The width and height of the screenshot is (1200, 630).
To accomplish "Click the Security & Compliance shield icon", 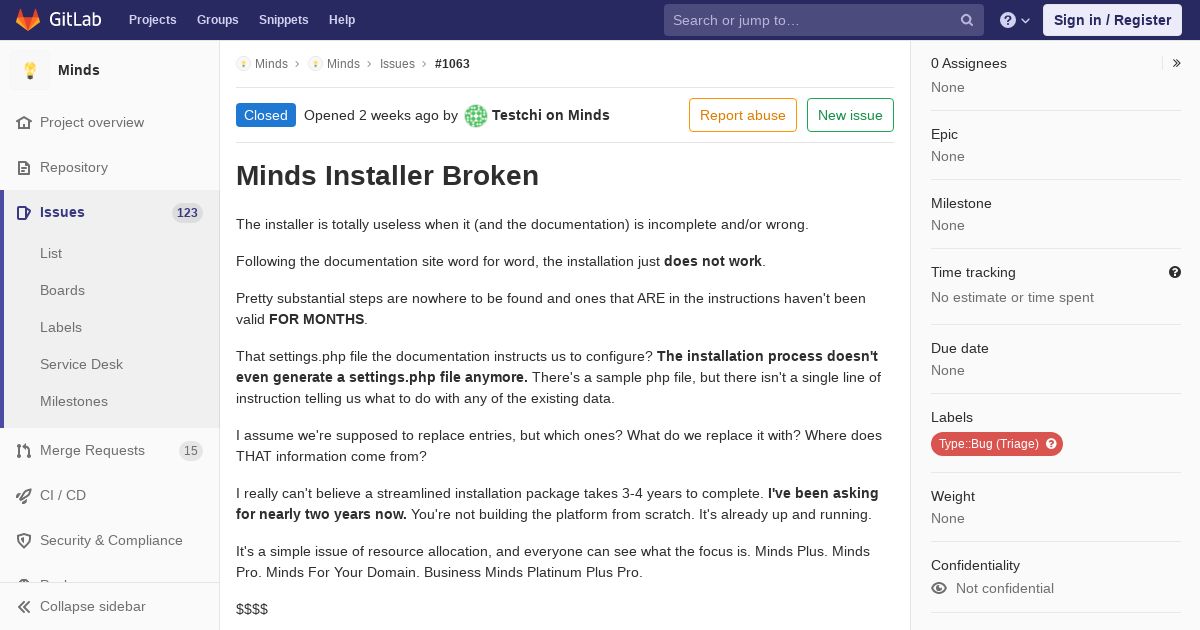I will pyautogui.click(x=24, y=540).
